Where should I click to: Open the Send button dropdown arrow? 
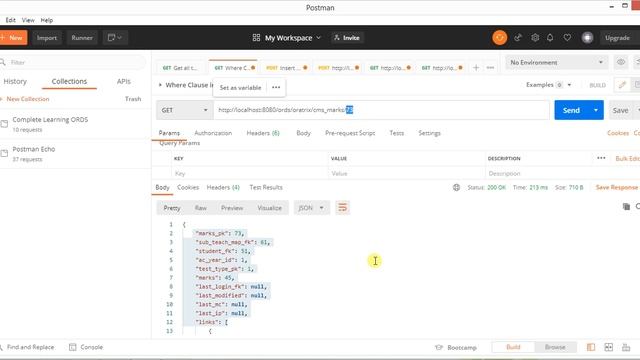click(596, 110)
